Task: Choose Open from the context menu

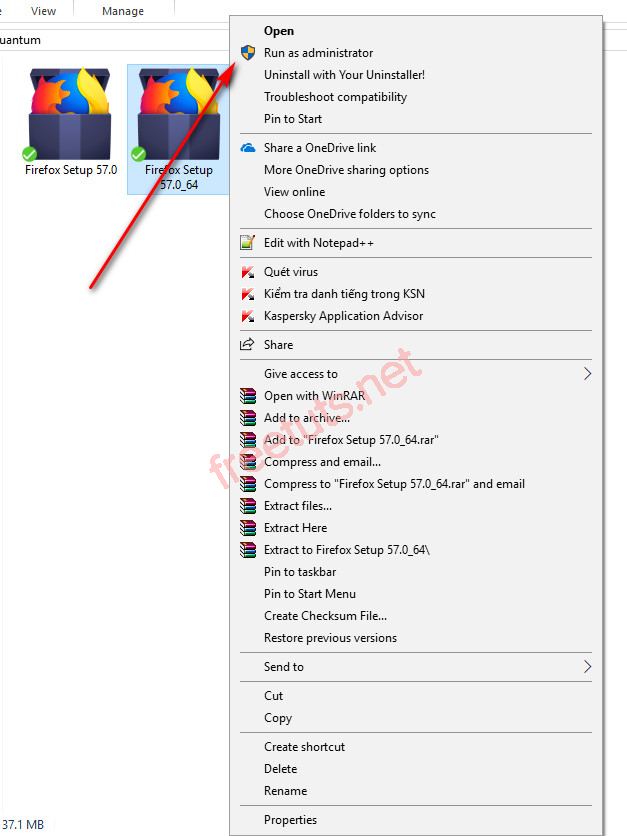Action: [x=416, y=30]
